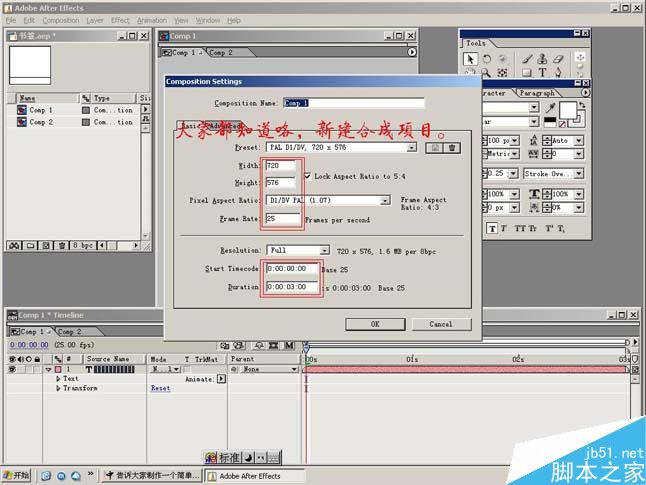Select the Clone Stamp tool

[x=543, y=59]
